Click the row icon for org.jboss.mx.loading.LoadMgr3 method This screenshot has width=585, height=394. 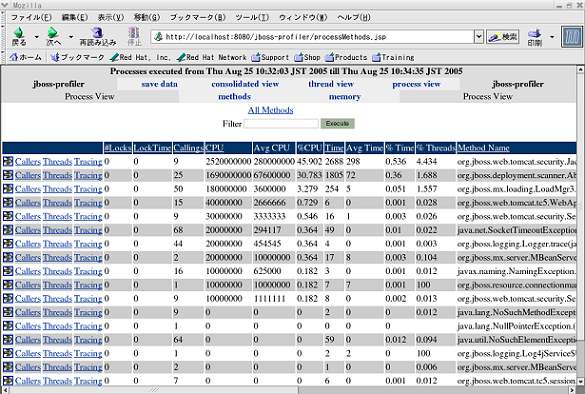pyautogui.click(x=8, y=189)
